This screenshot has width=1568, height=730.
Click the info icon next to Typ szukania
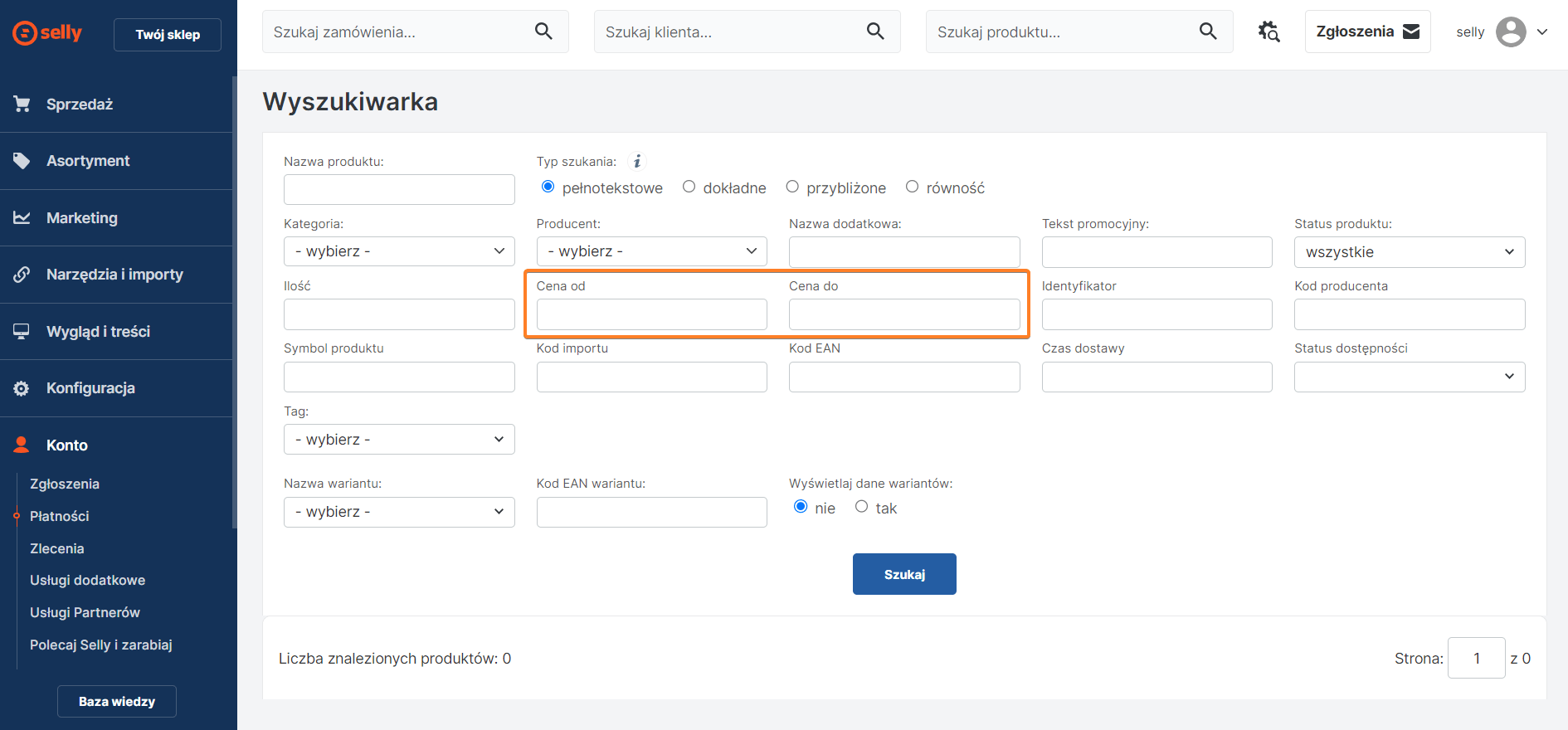click(x=637, y=161)
